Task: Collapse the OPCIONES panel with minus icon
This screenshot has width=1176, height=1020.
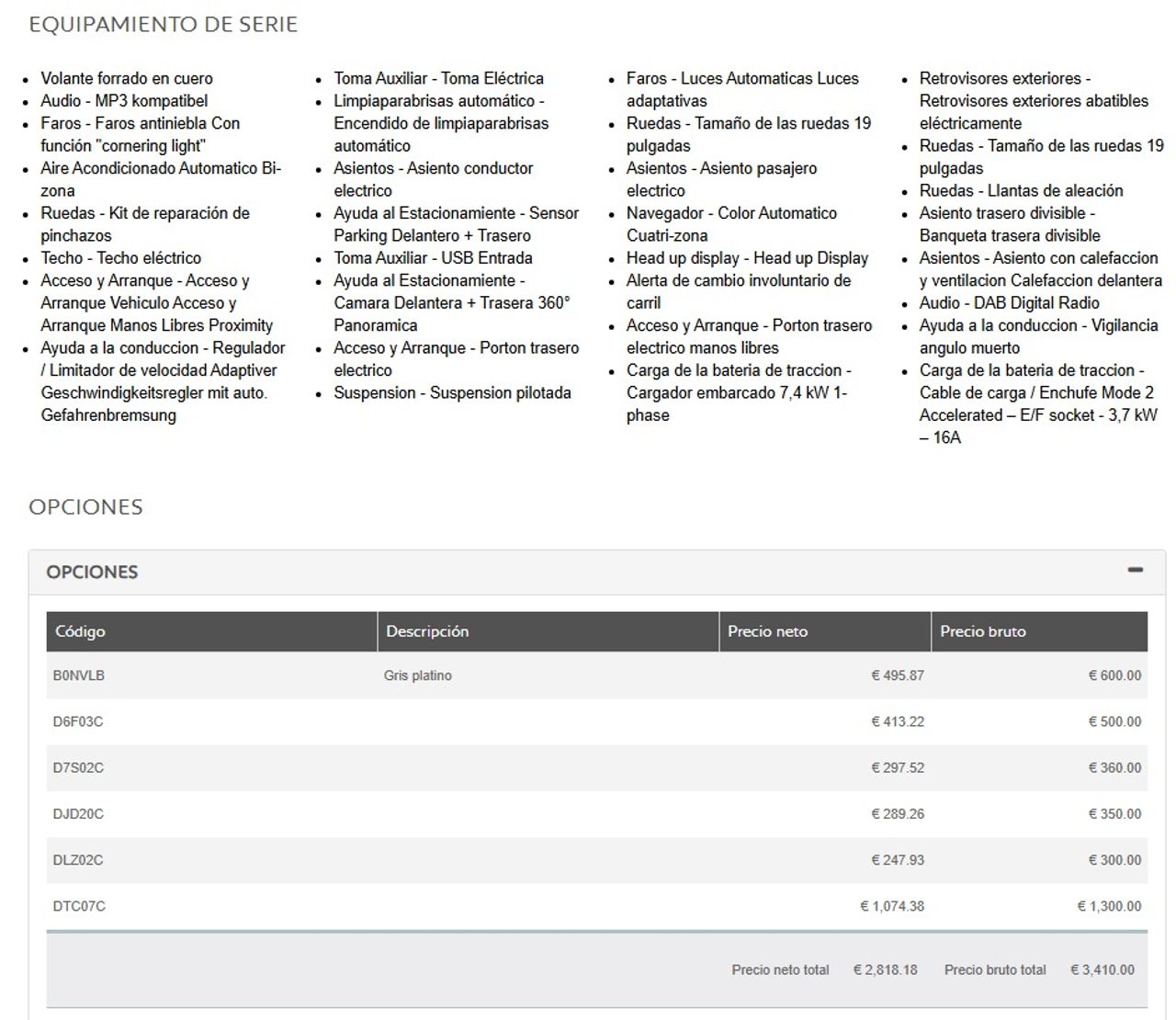Action: pyautogui.click(x=1135, y=571)
